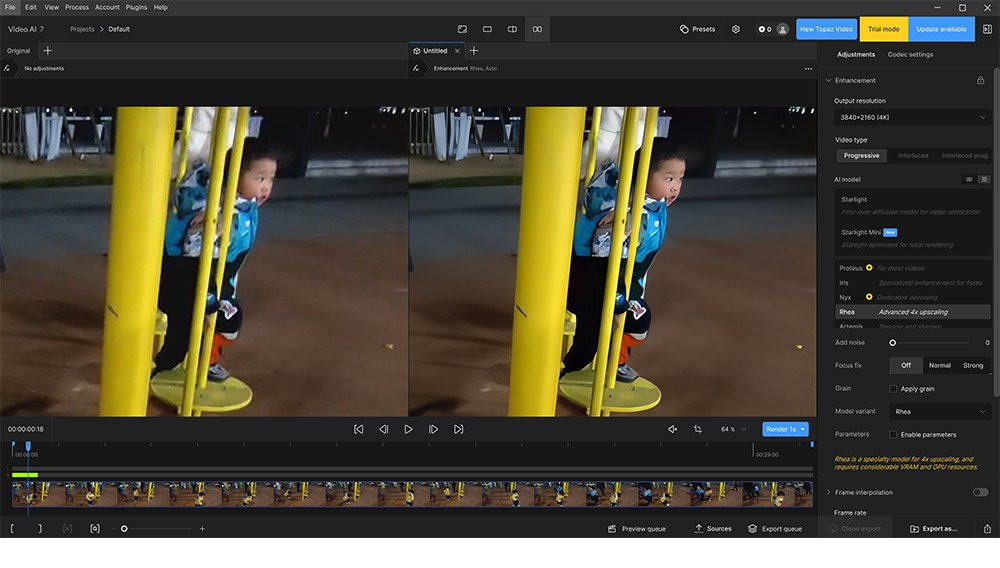Step forward one frame
The height and width of the screenshot is (568, 1000).
click(433, 429)
